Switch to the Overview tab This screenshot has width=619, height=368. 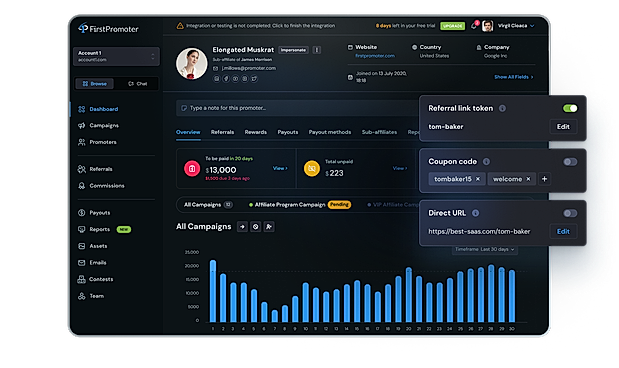188,132
